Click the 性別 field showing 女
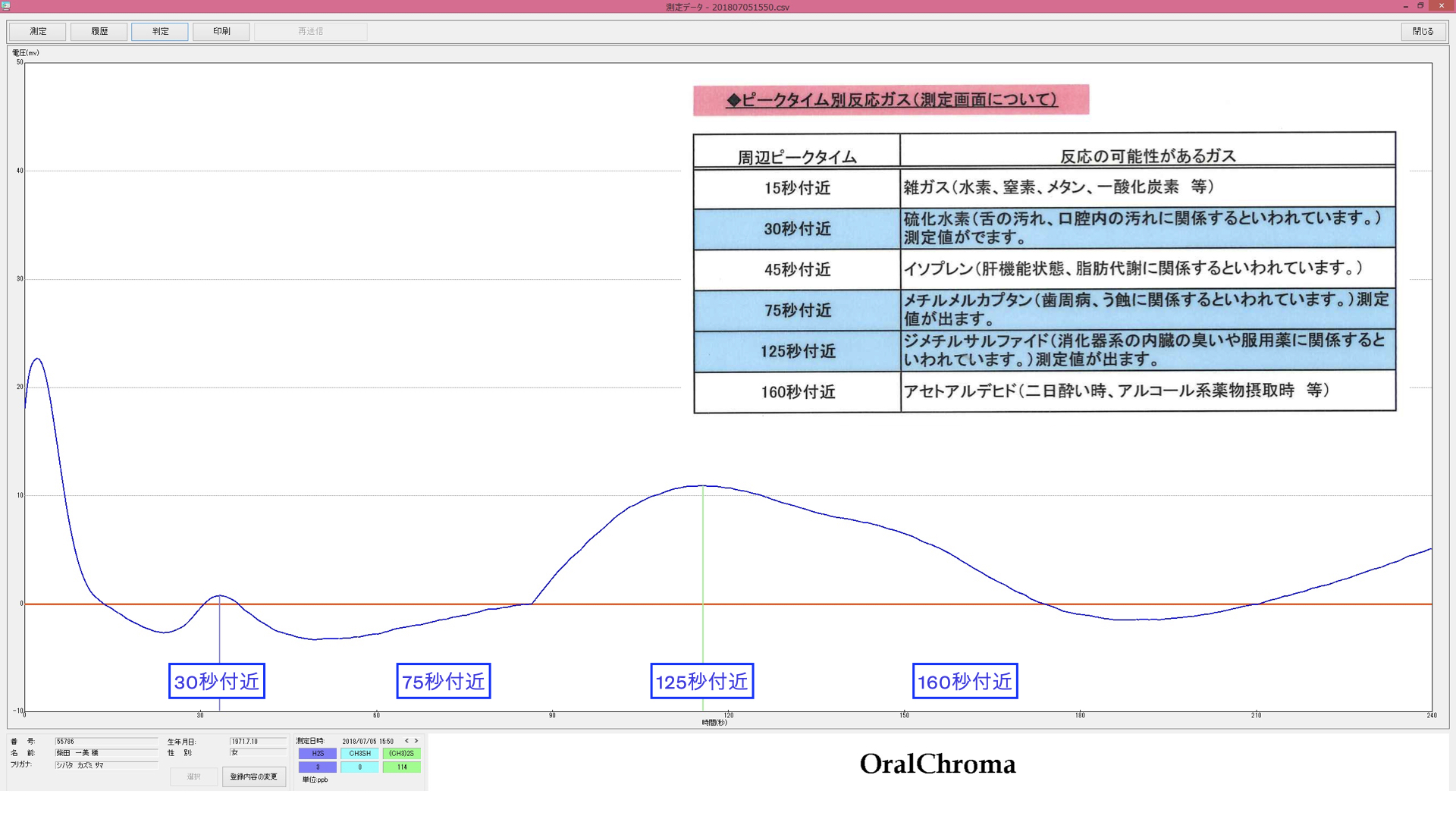 pos(259,752)
